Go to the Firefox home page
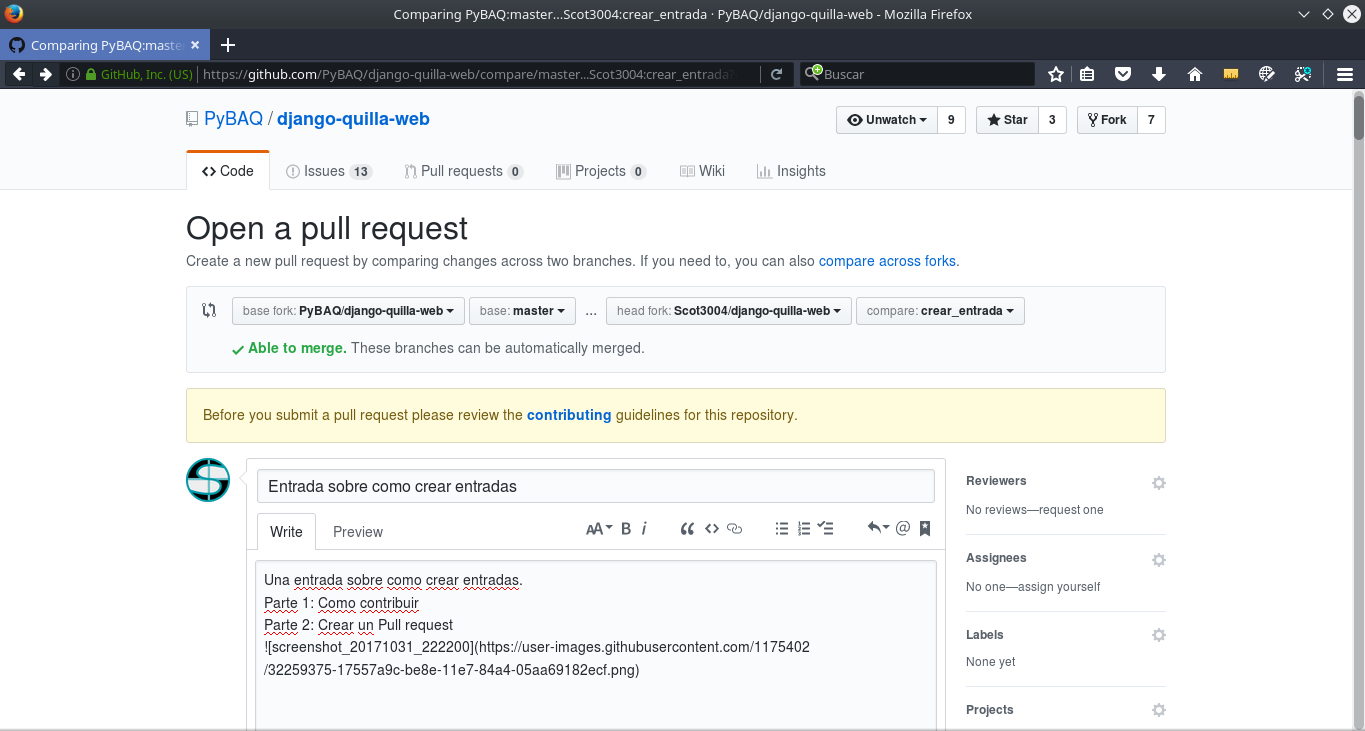 [x=1194, y=74]
